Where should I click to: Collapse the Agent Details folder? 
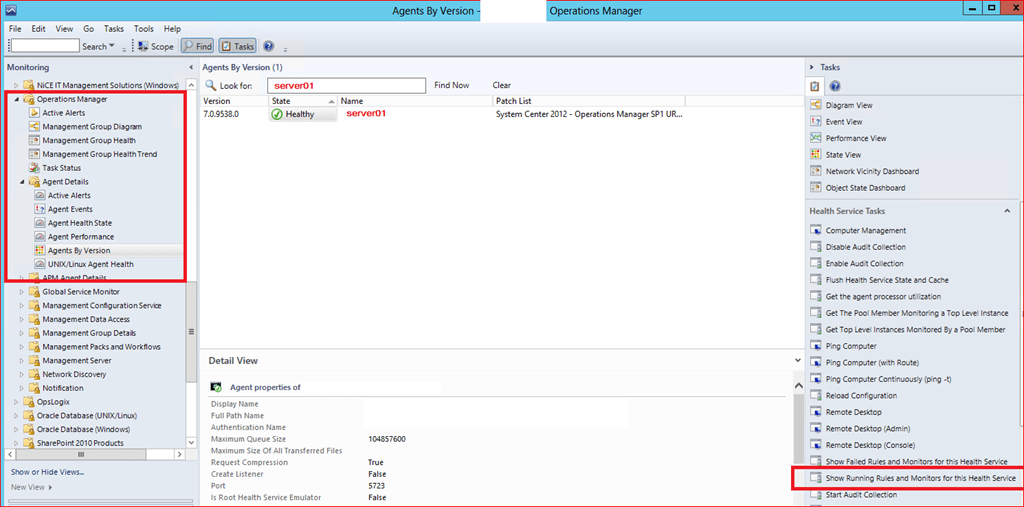(22, 182)
